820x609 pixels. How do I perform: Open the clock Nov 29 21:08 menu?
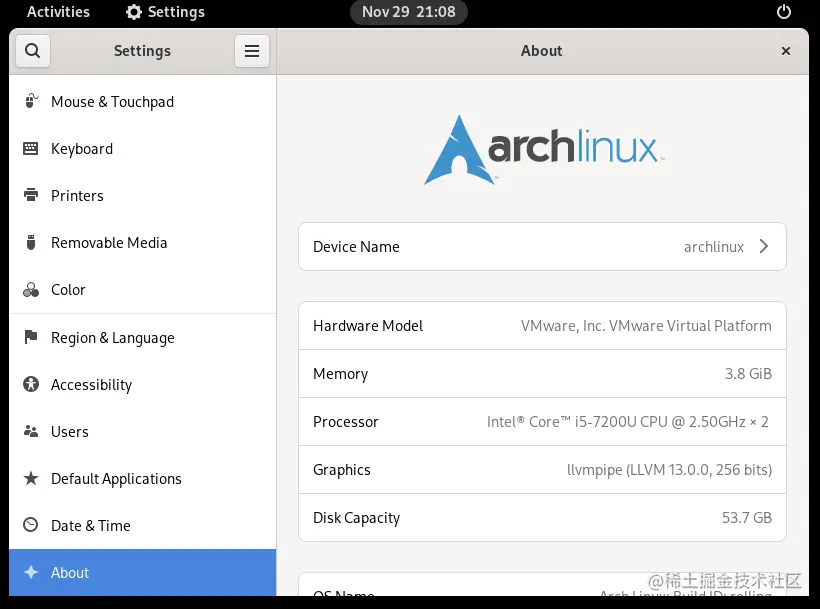pos(408,12)
